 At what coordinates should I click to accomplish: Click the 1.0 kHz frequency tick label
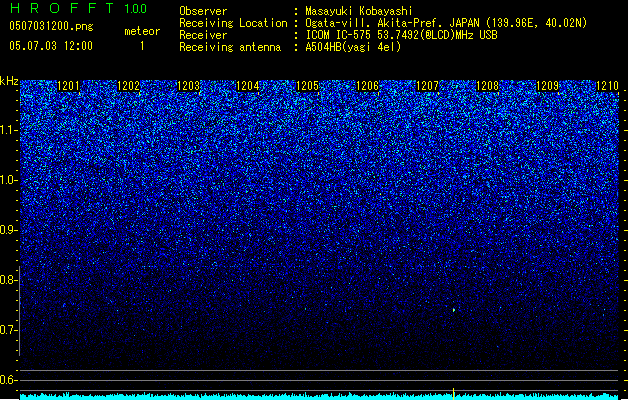coord(8,180)
